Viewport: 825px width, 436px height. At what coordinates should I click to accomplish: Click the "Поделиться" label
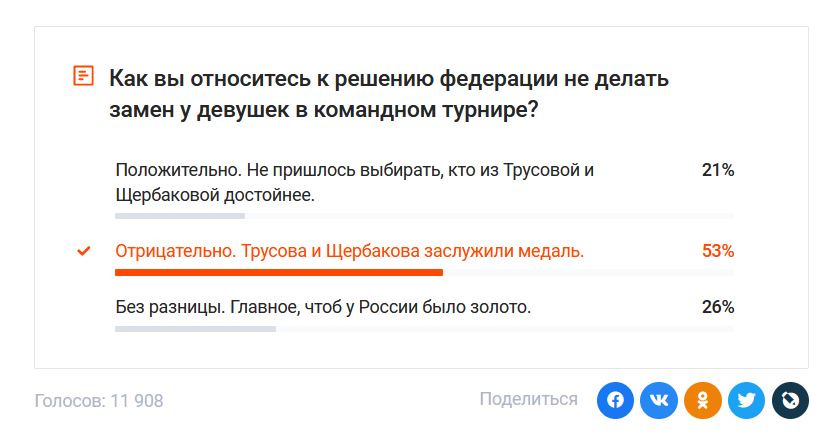pos(528,399)
